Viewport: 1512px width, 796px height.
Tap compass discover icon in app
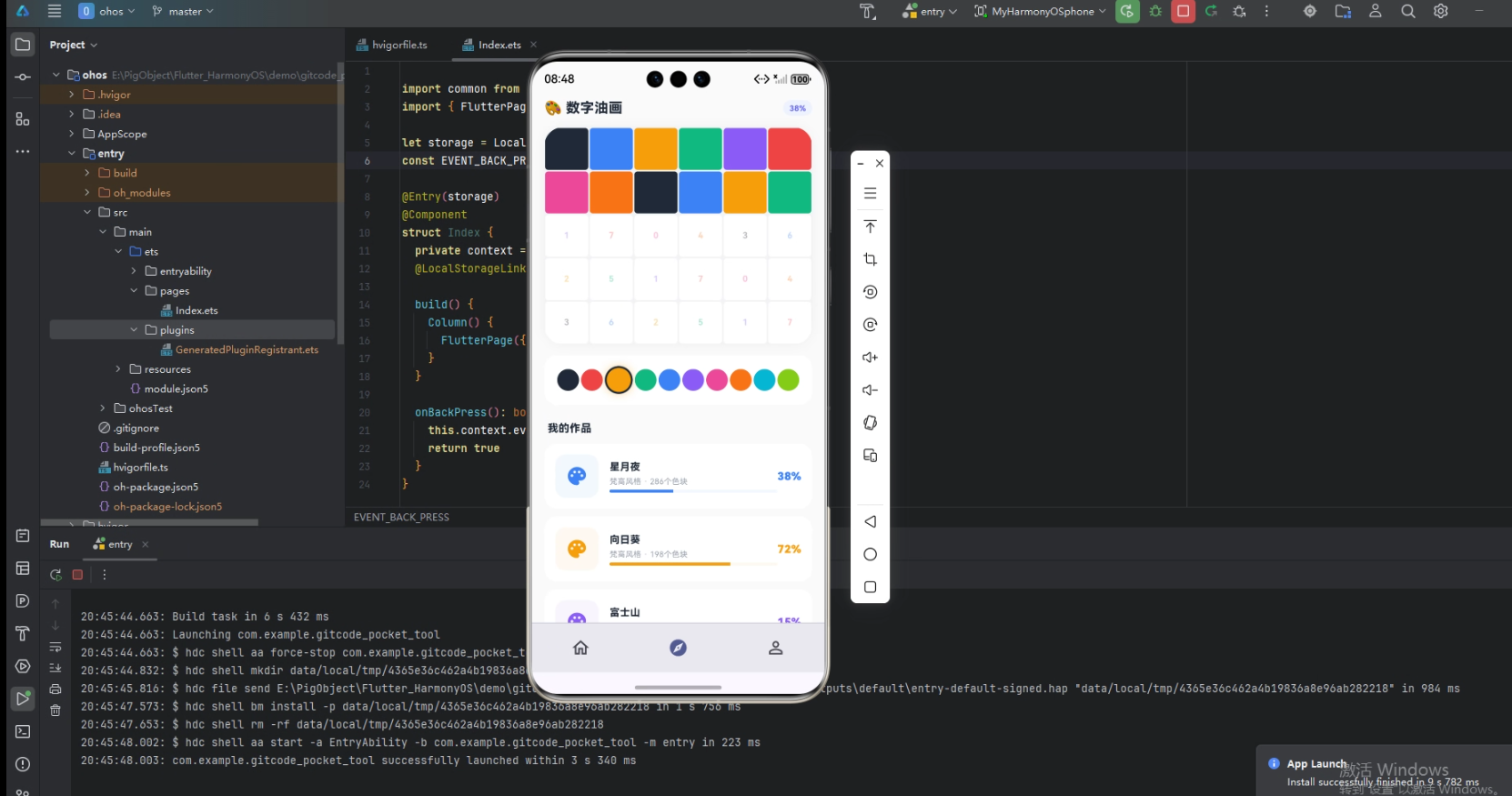pos(678,648)
